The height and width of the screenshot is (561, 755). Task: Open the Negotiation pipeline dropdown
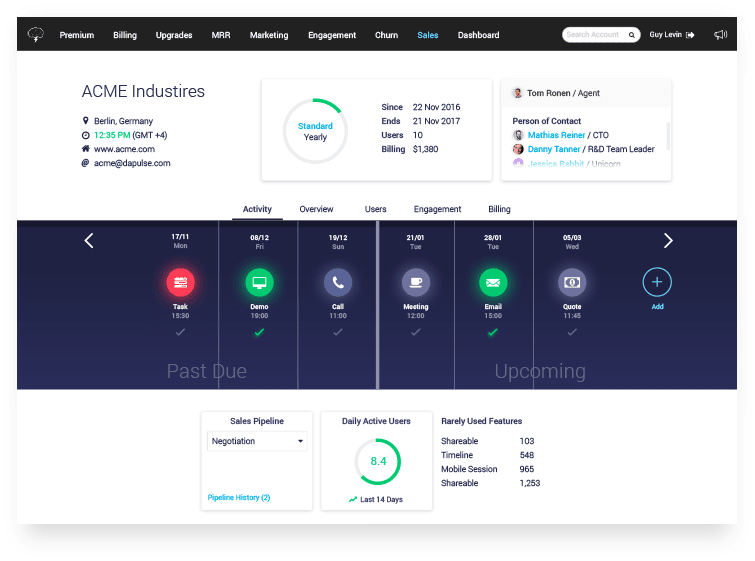(257, 441)
